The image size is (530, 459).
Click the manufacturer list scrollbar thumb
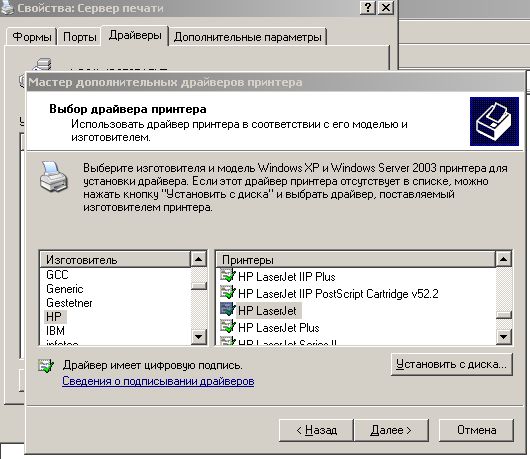click(x=198, y=286)
